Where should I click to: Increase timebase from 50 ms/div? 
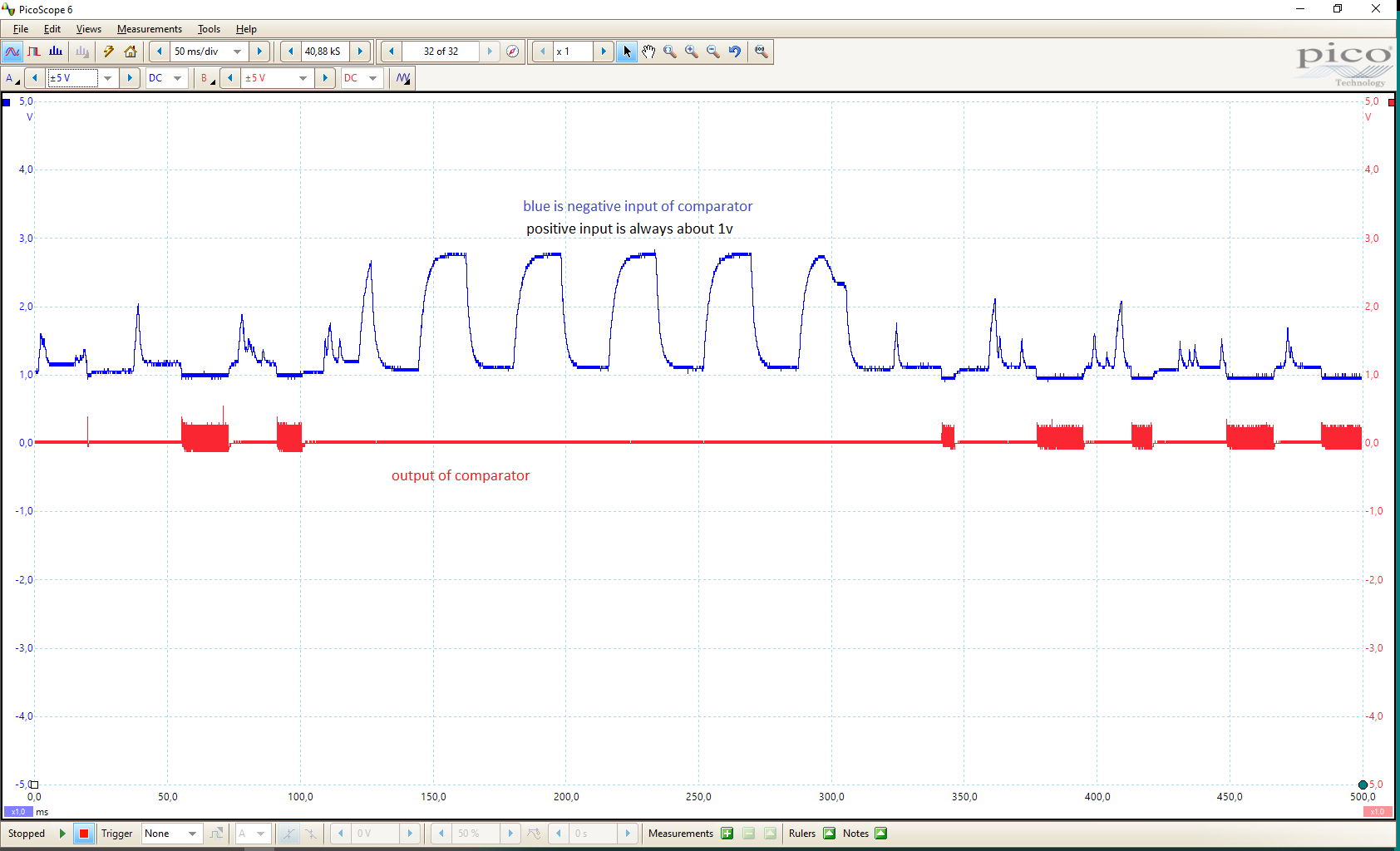259,52
